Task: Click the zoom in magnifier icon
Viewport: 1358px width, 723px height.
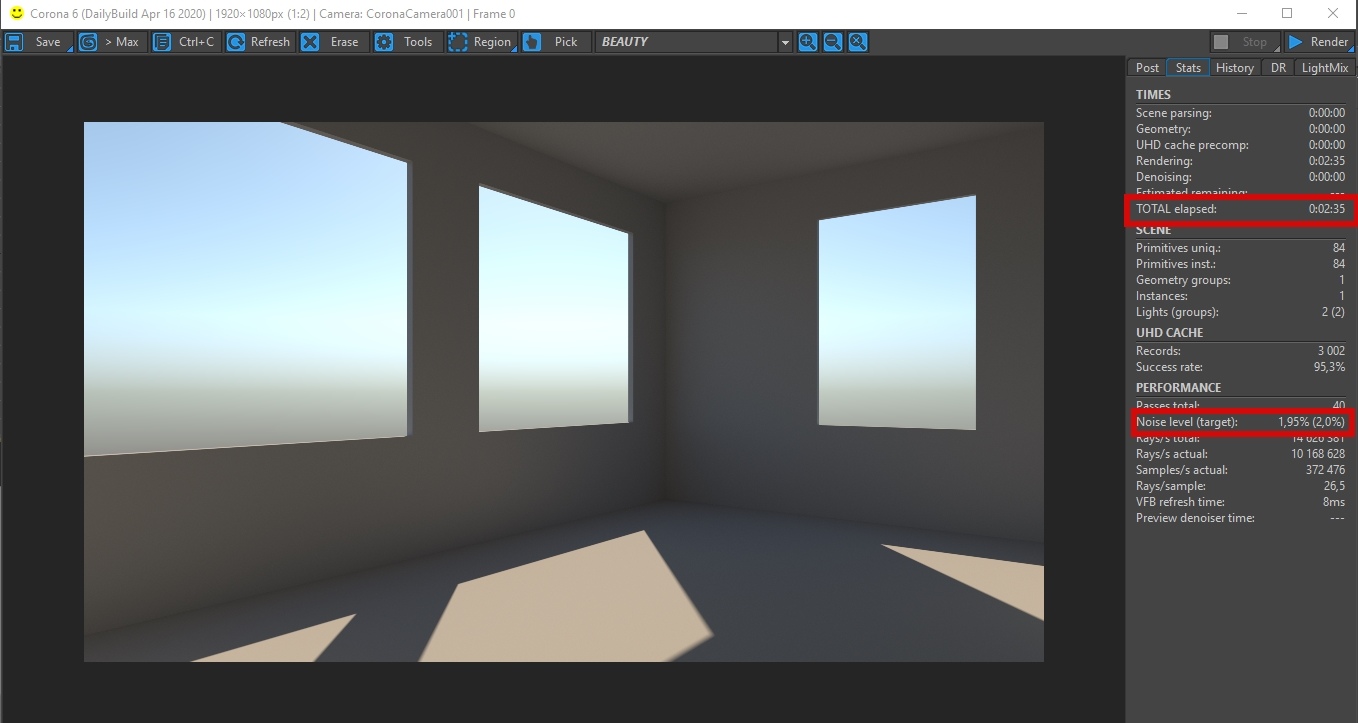Action: pos(807,42)
